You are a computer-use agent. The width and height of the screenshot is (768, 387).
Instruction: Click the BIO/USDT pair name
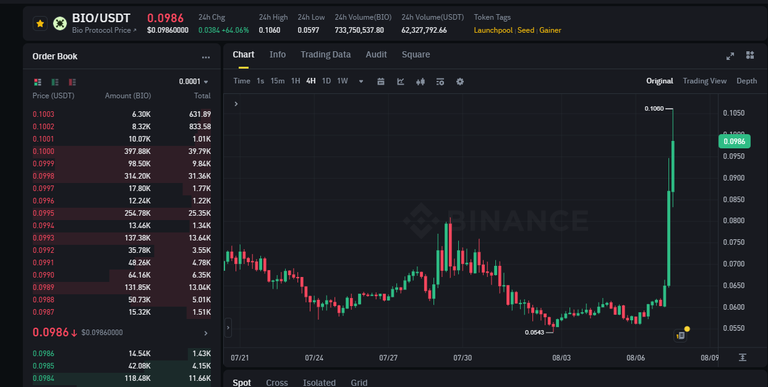[101, 19]
